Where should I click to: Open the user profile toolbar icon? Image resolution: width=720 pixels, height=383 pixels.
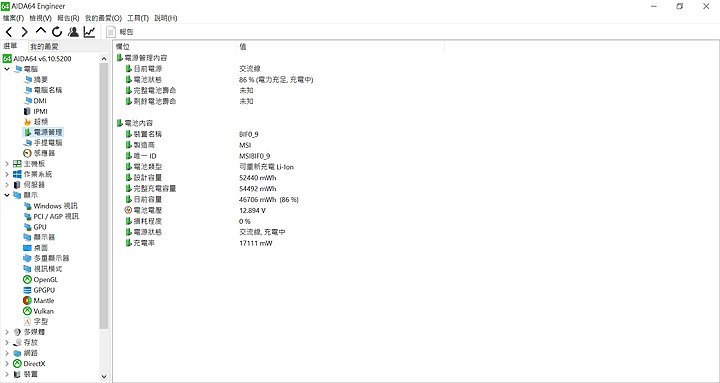click(73, 32)
